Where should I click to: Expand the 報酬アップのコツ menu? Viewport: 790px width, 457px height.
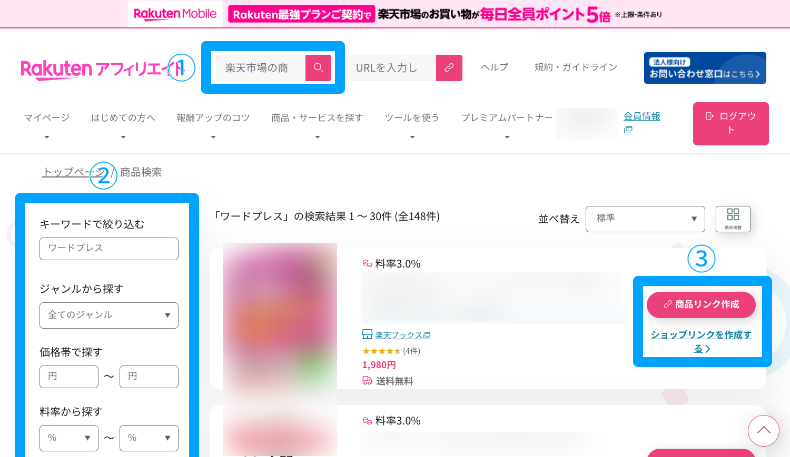point(213,125)
